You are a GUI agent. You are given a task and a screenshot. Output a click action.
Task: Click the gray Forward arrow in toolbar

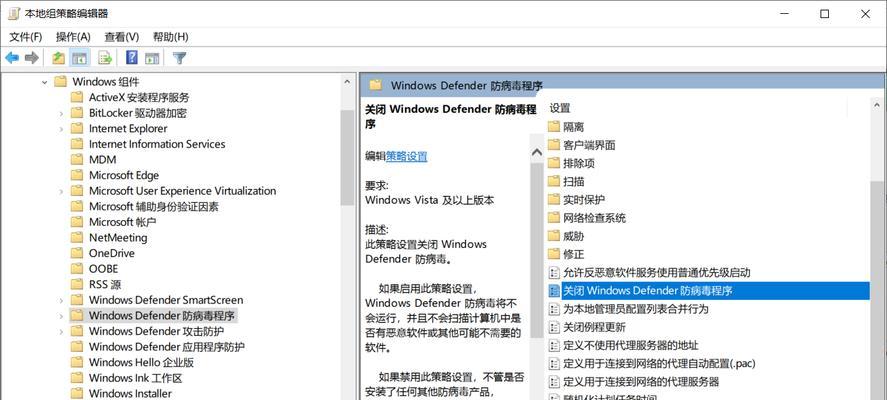[x=32, y=58]
